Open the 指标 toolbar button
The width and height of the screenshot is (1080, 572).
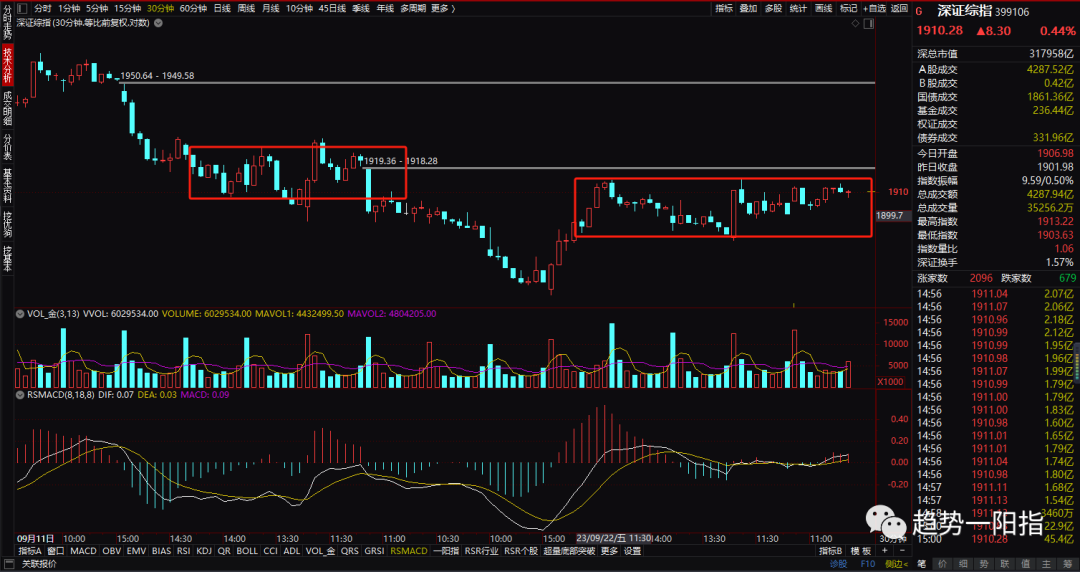click(724, 8)
